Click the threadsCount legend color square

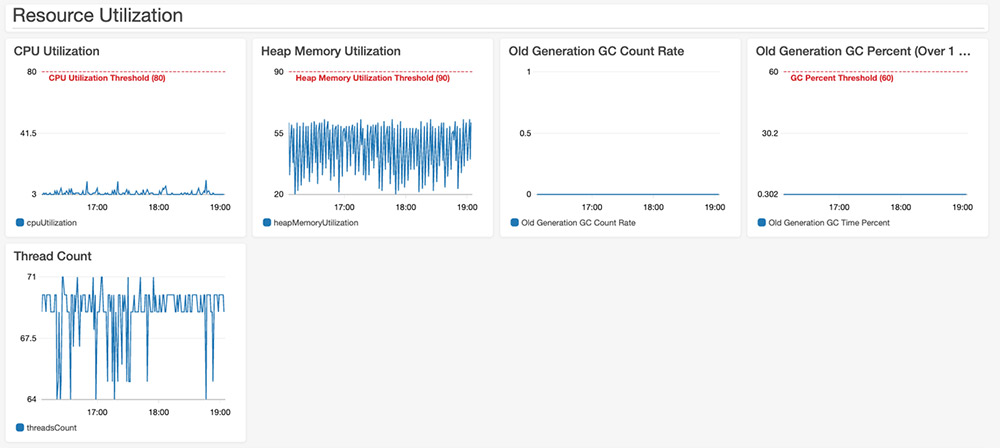point(20,428)
